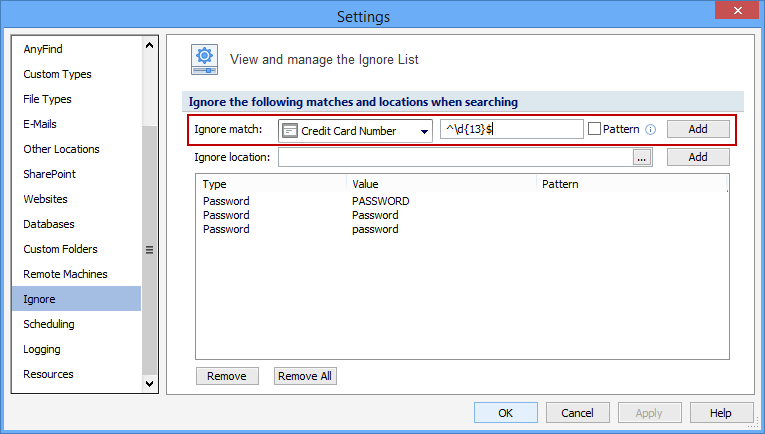
Task: Select Scheduling in the settings sidebar
Action: click(x=49, y=324)
